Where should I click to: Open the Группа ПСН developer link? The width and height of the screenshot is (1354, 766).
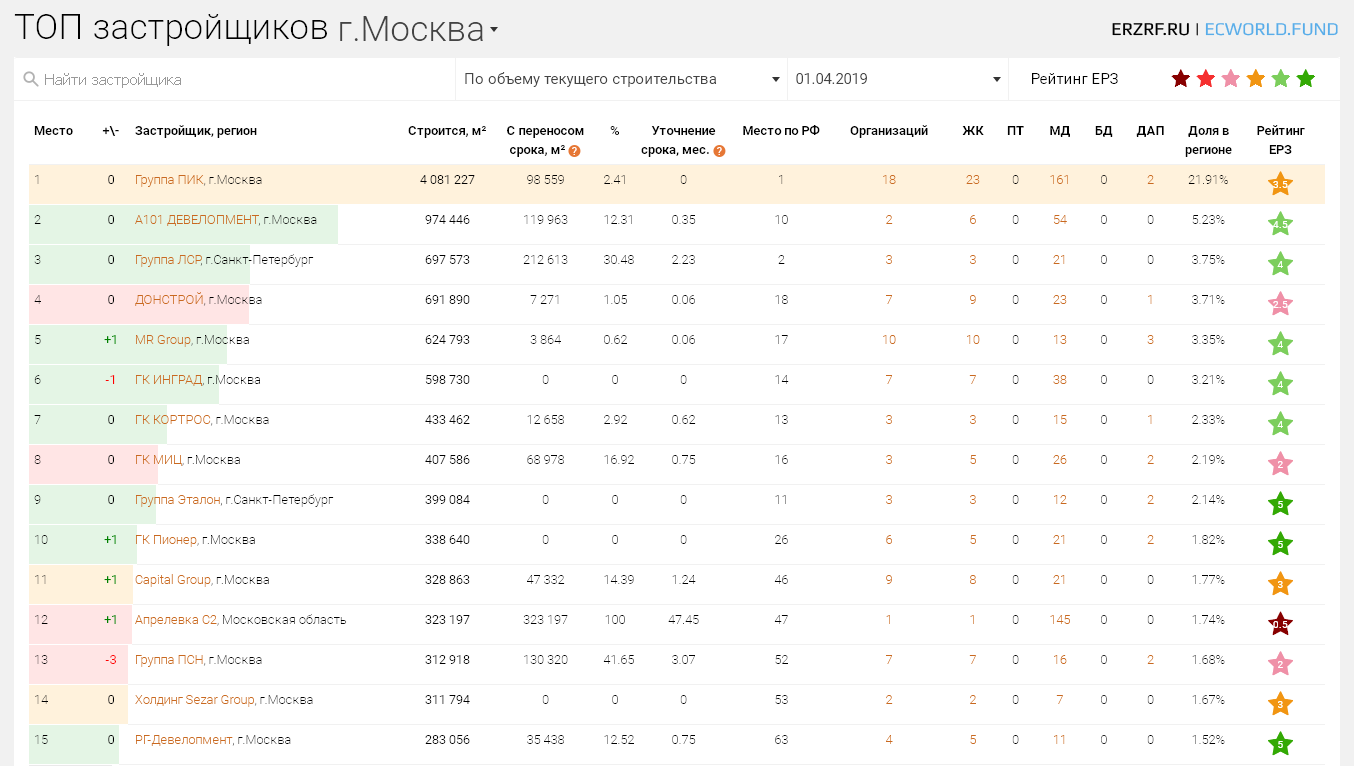(x=169, y=660)
